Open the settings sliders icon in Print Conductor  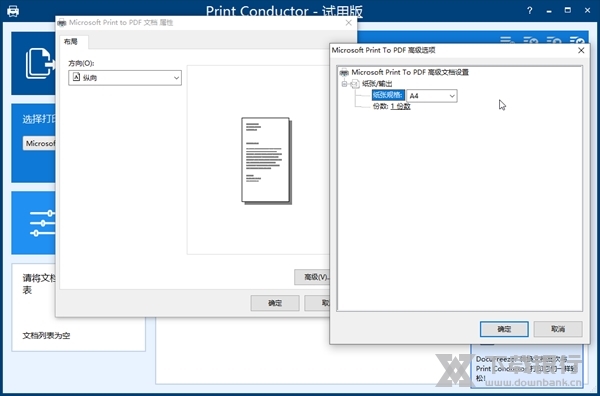point(42,223)
